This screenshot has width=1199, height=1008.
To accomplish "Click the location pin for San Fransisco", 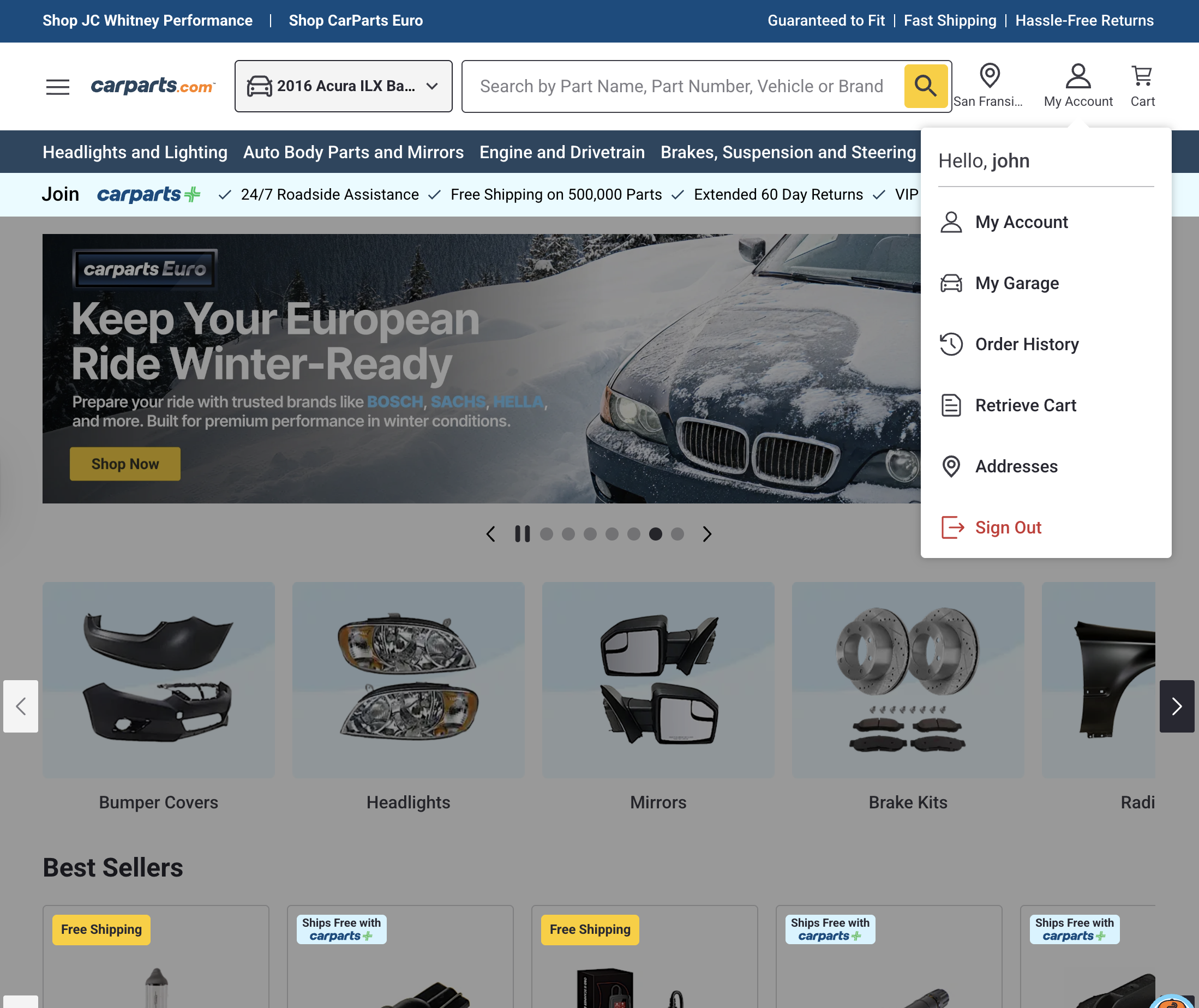I will point(990,75).
